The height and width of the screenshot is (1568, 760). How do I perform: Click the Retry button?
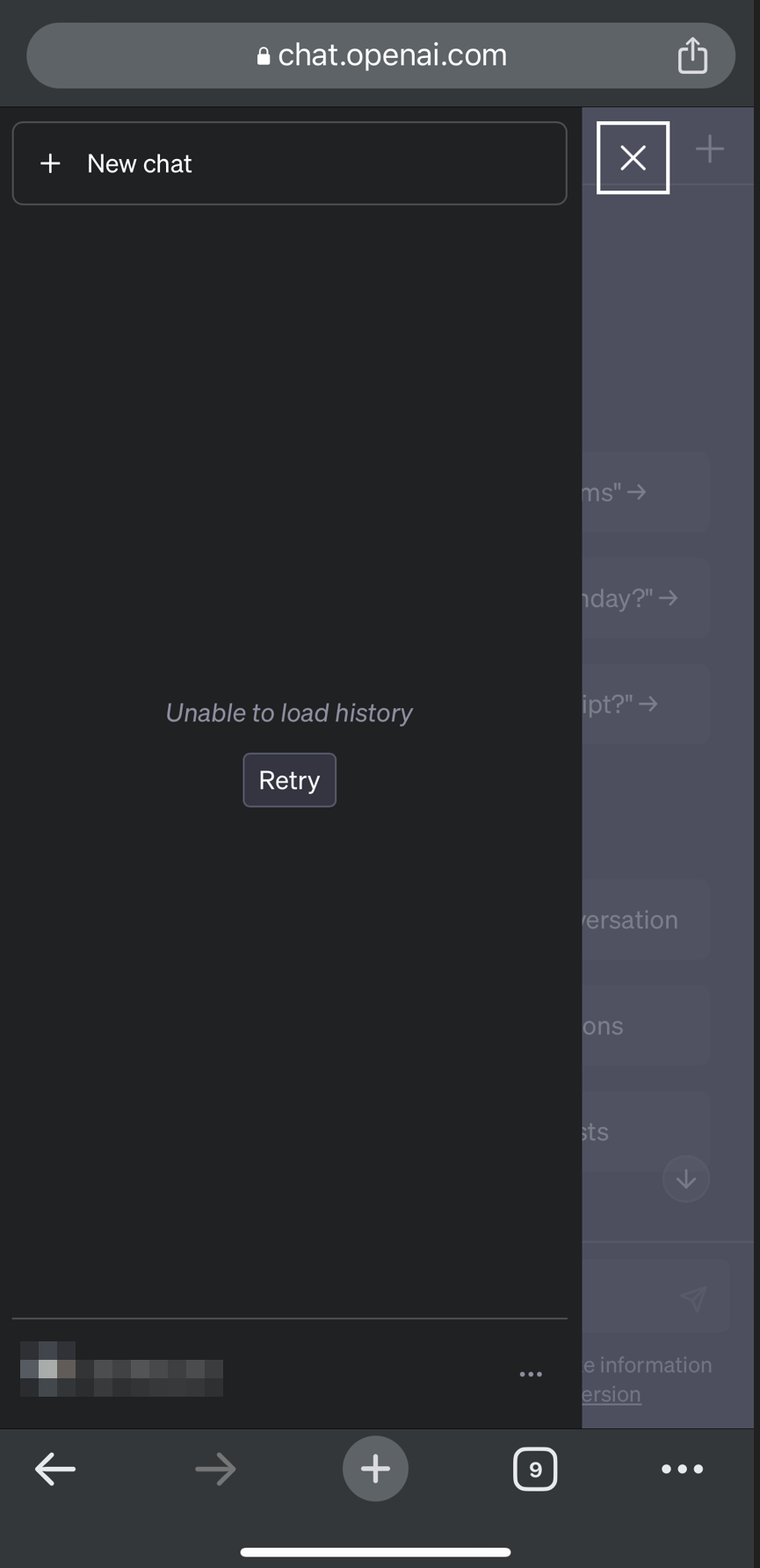[289, 780]
